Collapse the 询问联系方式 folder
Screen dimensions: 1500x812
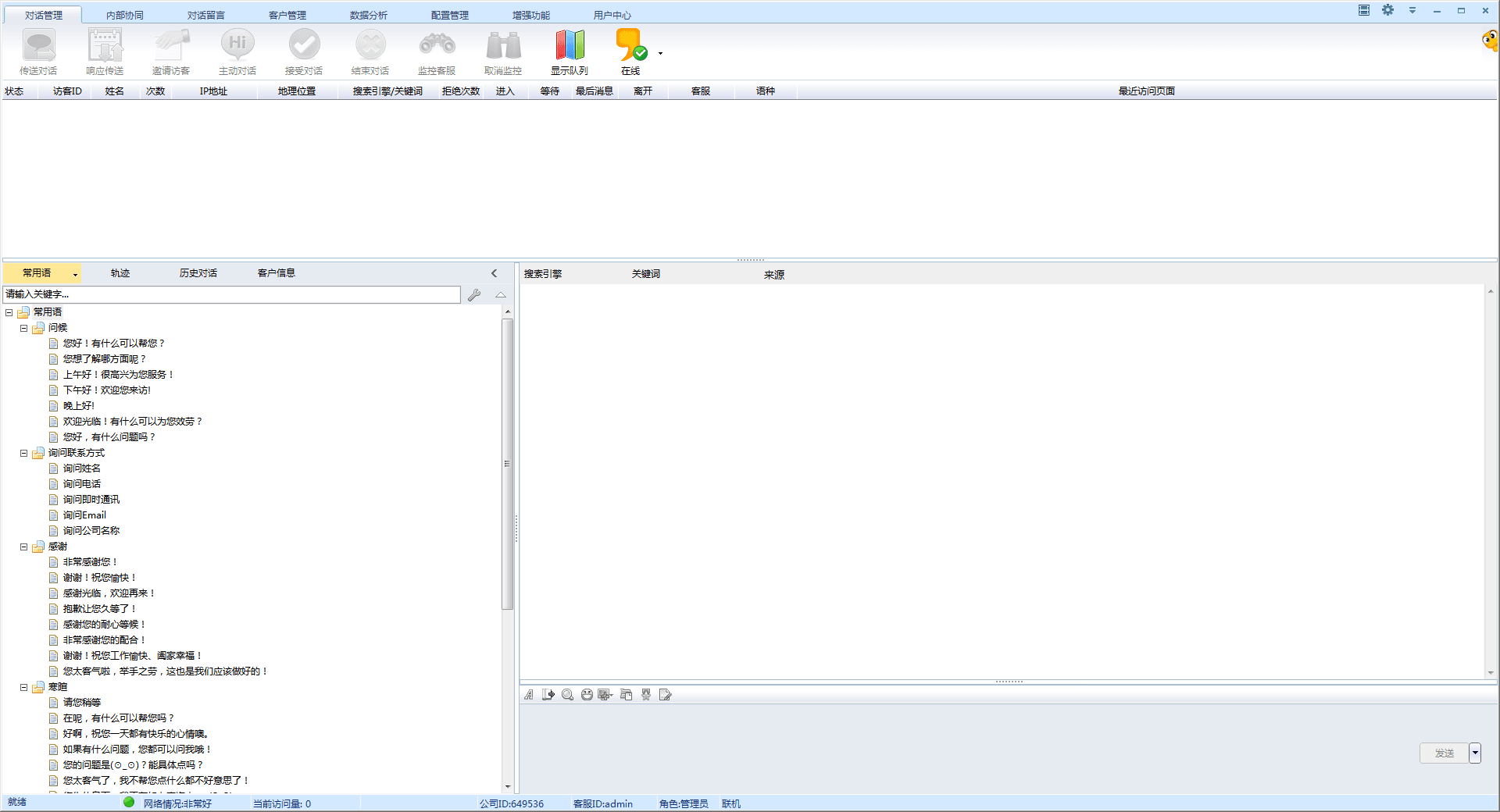(23, 453)
